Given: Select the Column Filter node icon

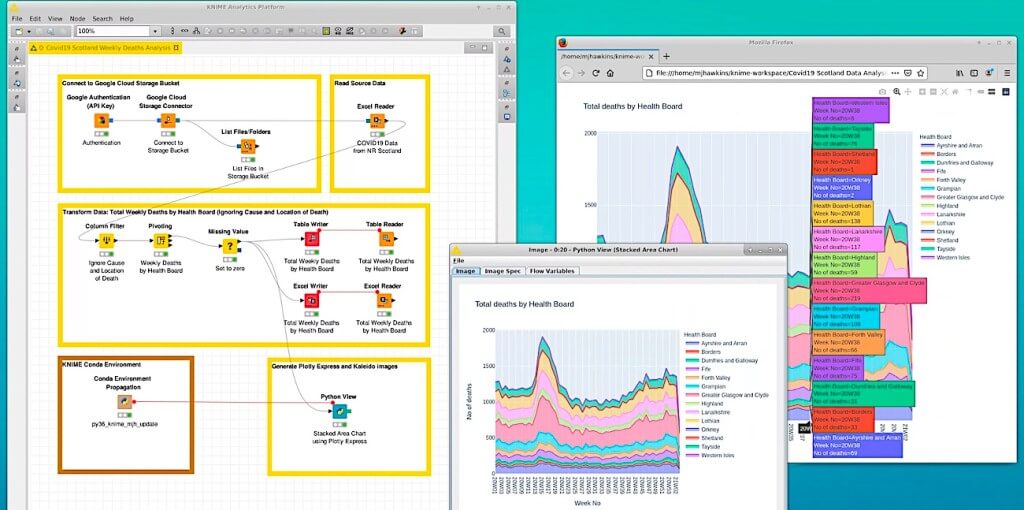Looking at the screenshot, I should (106, 241).
